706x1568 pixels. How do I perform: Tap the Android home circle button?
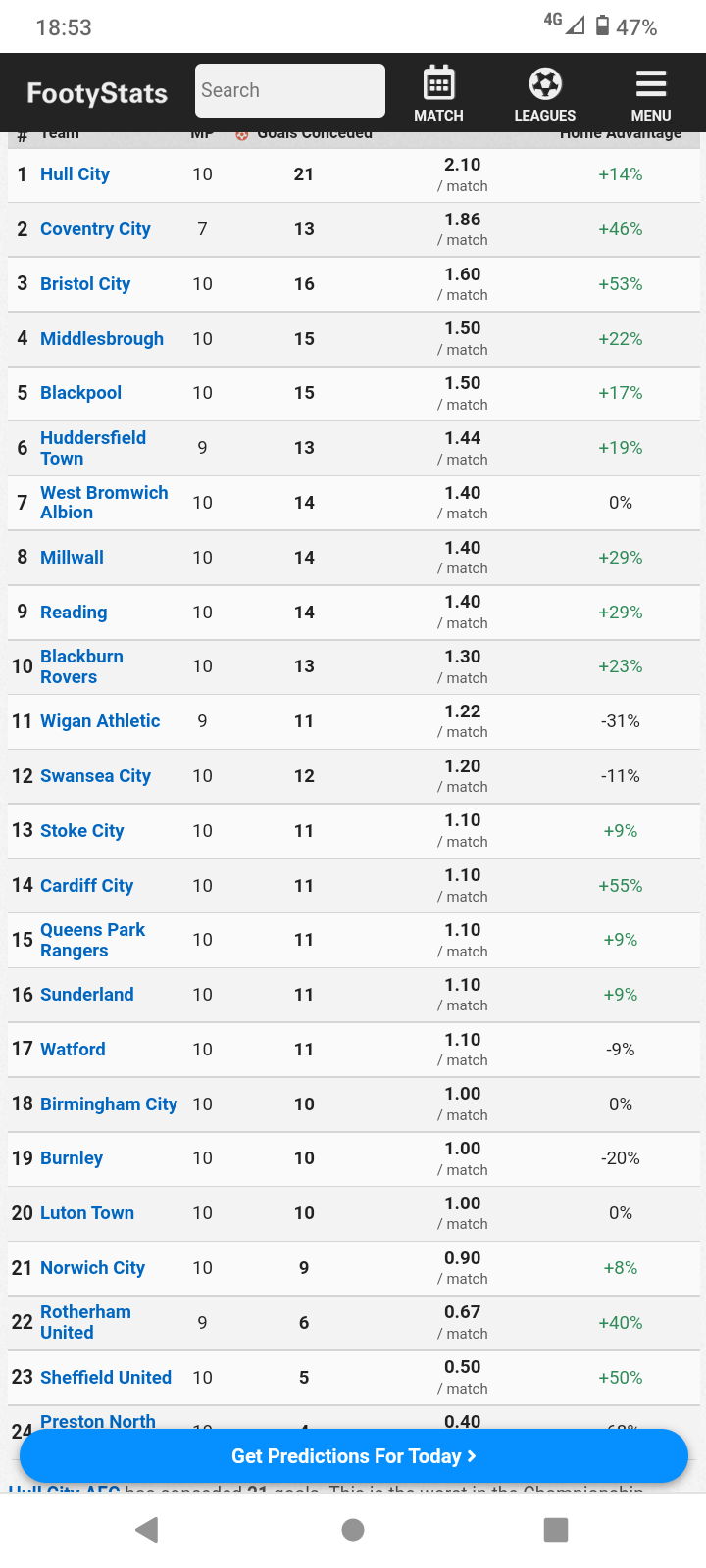point(353,1530)
